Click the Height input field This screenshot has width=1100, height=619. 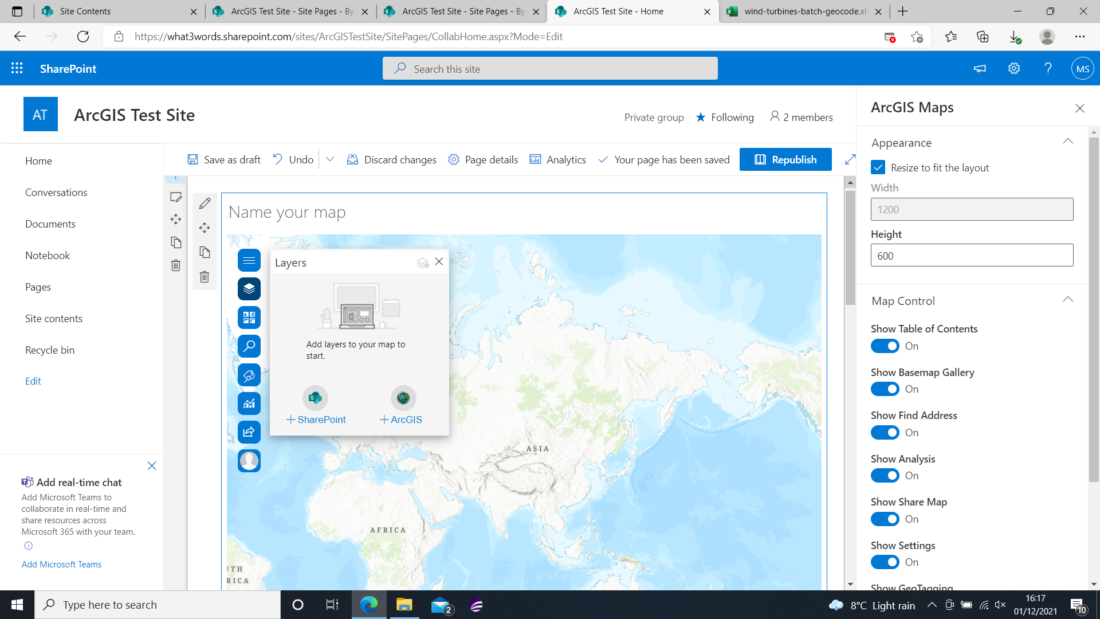click(x=972, y=255)
